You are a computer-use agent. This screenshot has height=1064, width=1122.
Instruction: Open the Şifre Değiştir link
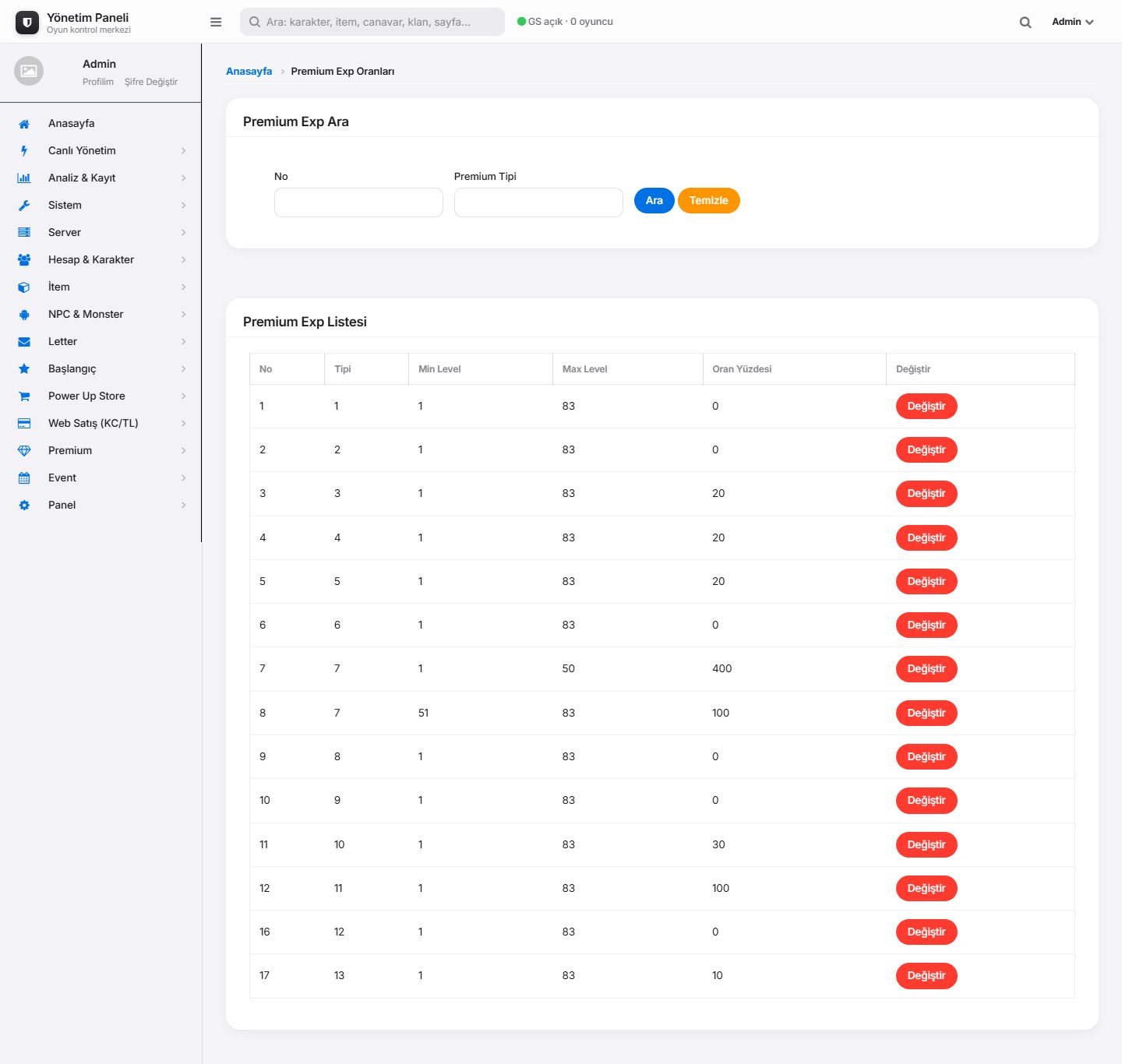pyautogui.click(x=151, y=82)
